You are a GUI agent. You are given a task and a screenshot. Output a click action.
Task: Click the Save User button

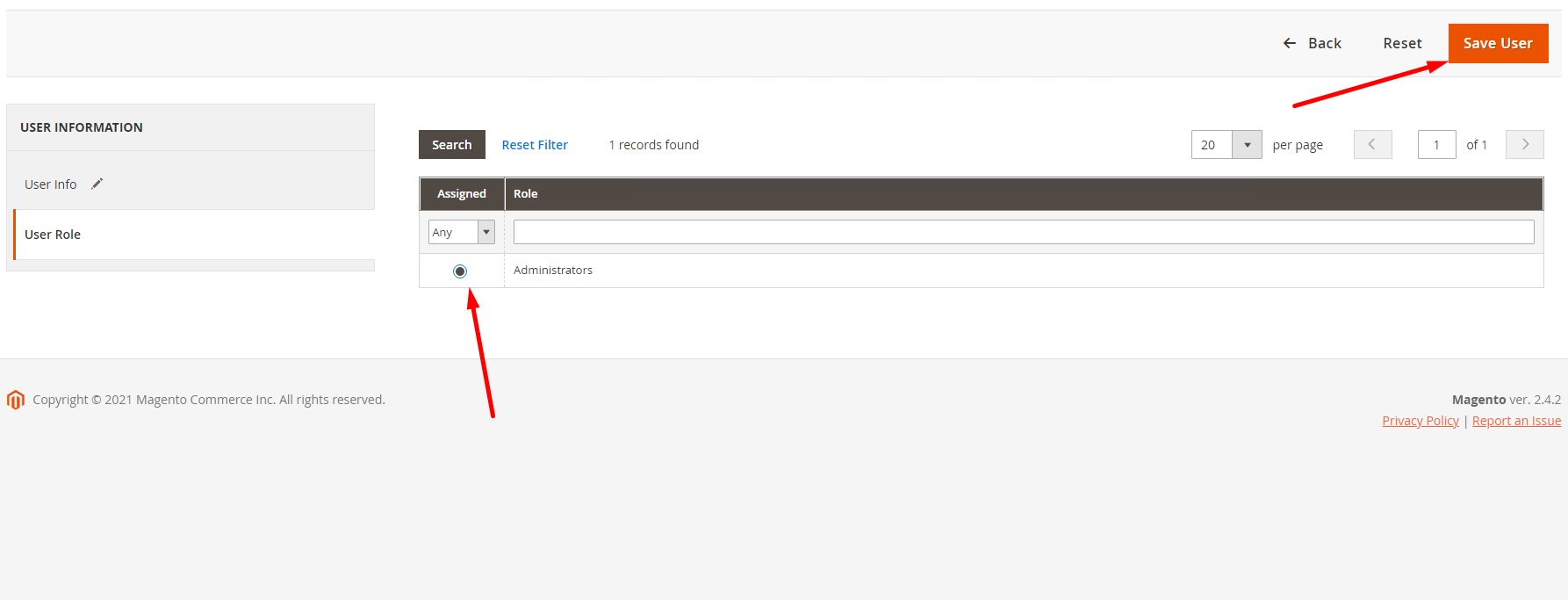pyautogui.click(x=1498, y=43)
